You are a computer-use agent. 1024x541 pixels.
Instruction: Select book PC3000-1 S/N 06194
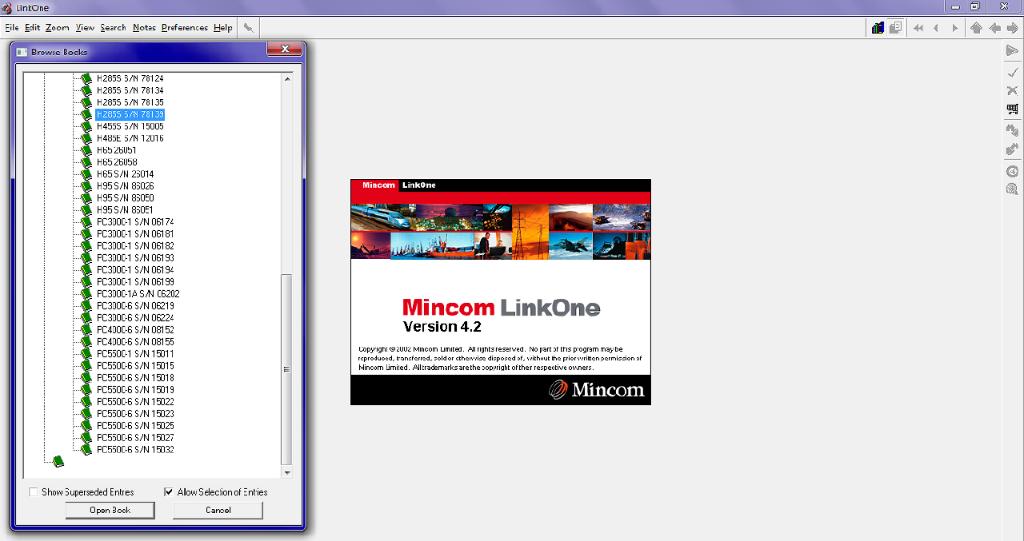point(135,270)
